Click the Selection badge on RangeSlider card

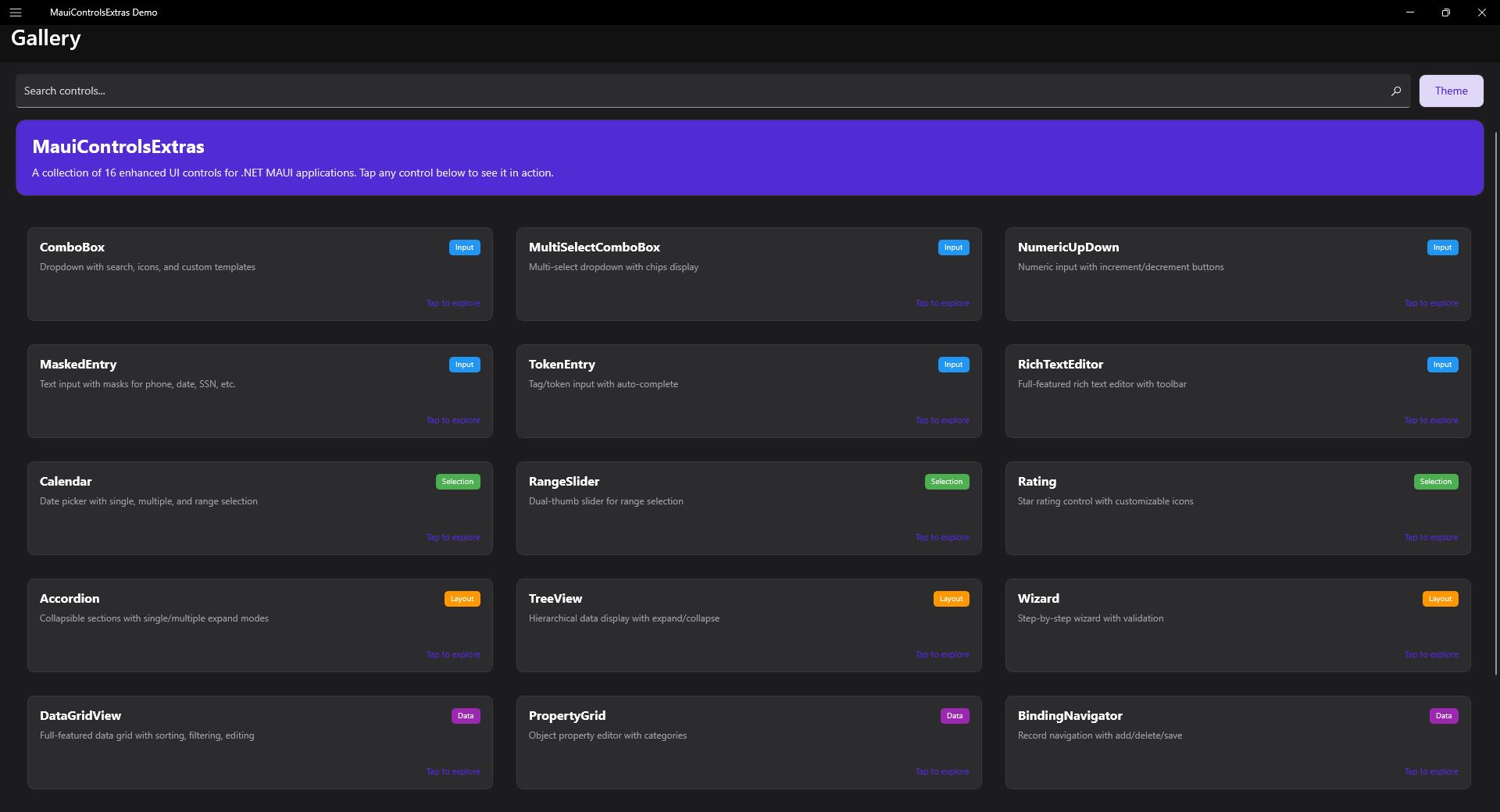pyautogui.click(x=947, y=482)
